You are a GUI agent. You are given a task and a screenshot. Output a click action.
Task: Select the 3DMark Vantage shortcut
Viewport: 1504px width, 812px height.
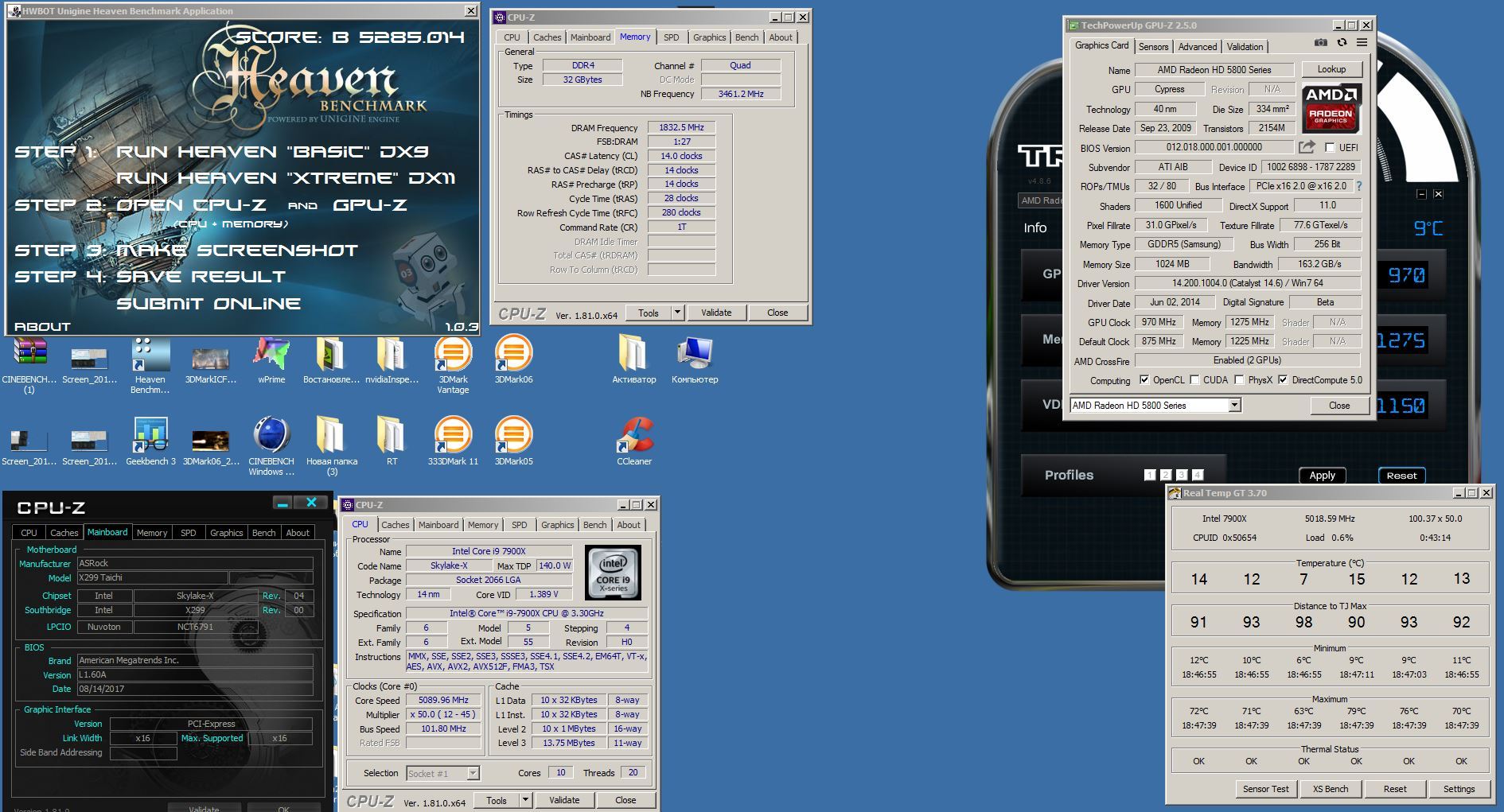(453, 364)
